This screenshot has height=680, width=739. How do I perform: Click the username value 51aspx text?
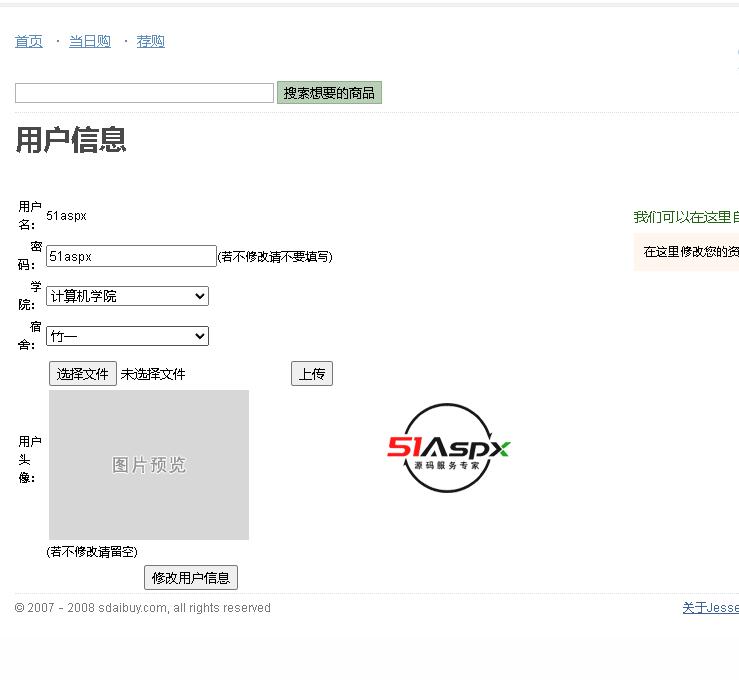click(66, 216)
